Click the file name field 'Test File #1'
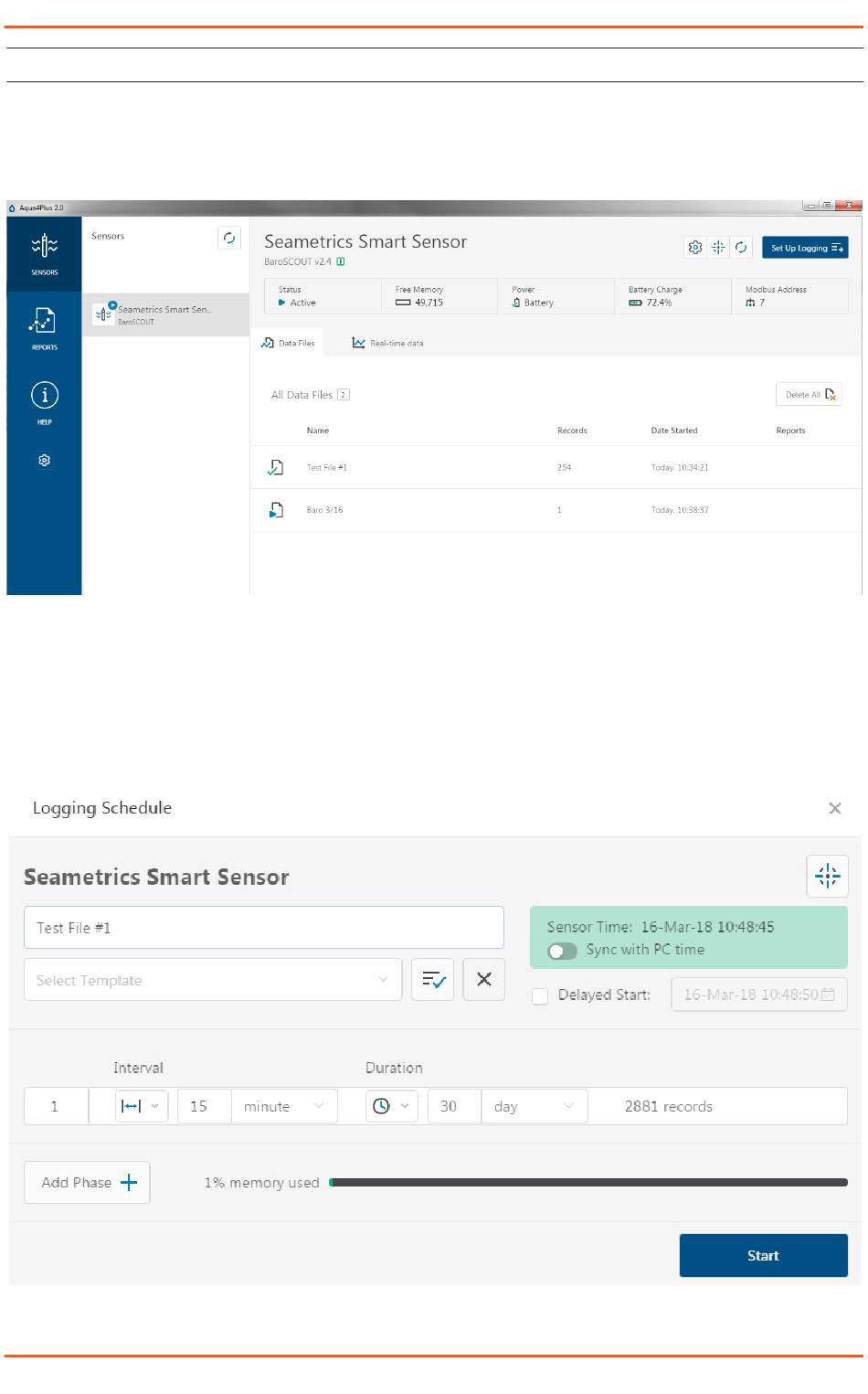 (x=264, y=928)
